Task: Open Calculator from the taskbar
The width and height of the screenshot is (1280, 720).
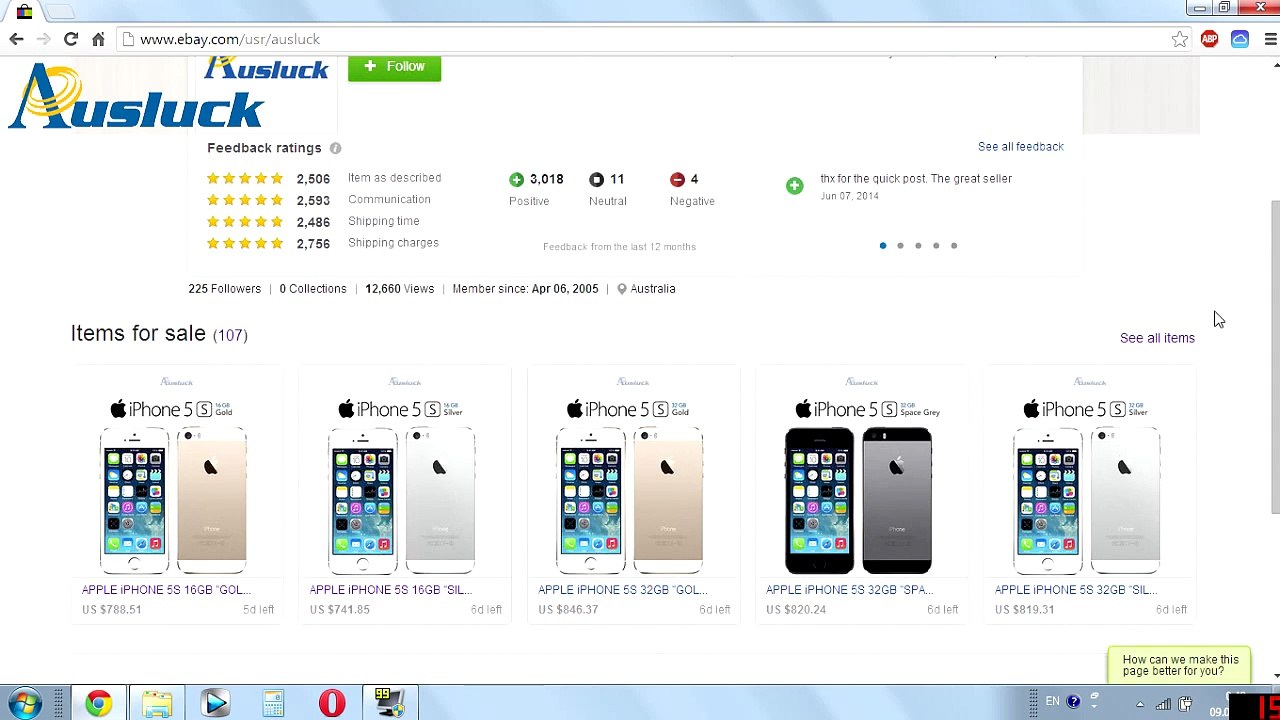Action: click(x=273, y=704)
